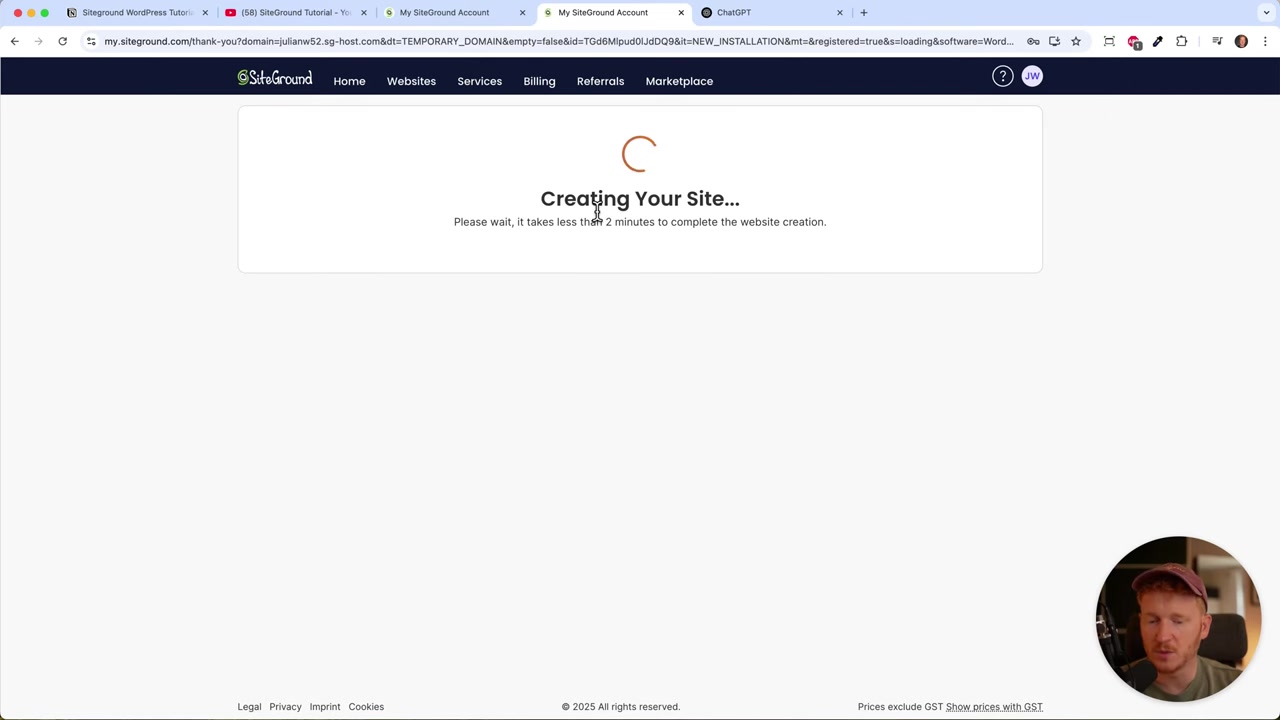Close the YouTube SiteGround Tutorial tab

364,12
